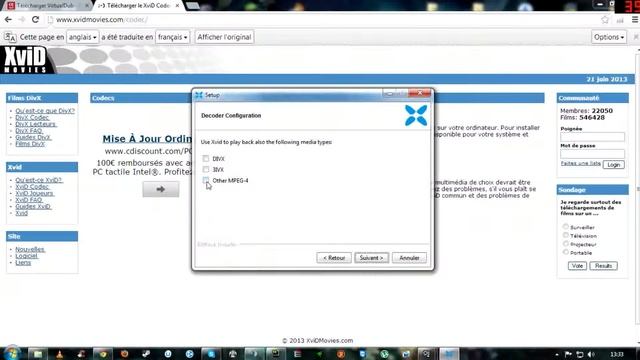Screen dimensions: 640x360
Task: Open the français target language dropdown
Action: click(x=173, y=37)
